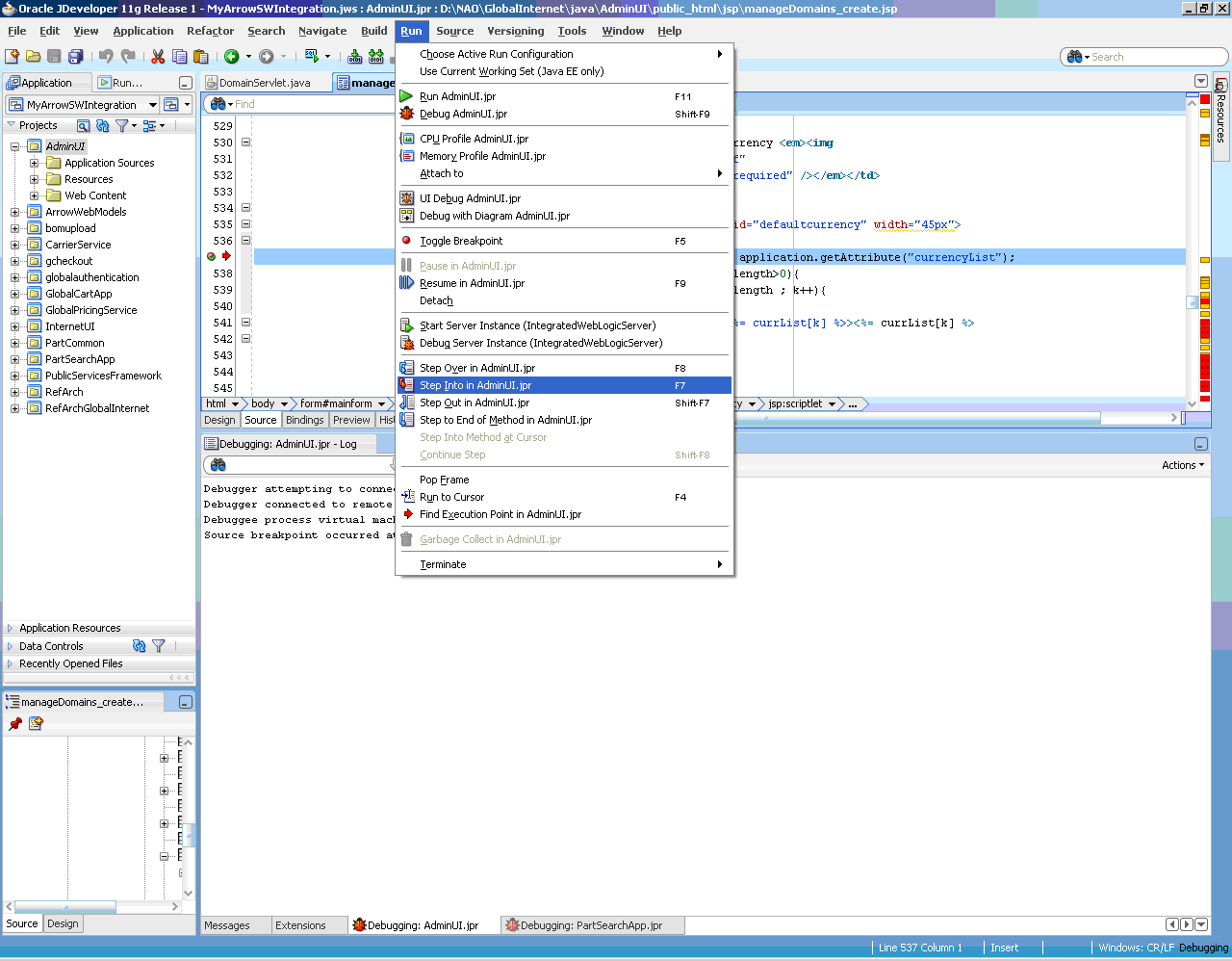1232x961 pixels.
Task: Choose Toggle Breakpoint in the Run menu
Action: point(461,241)
